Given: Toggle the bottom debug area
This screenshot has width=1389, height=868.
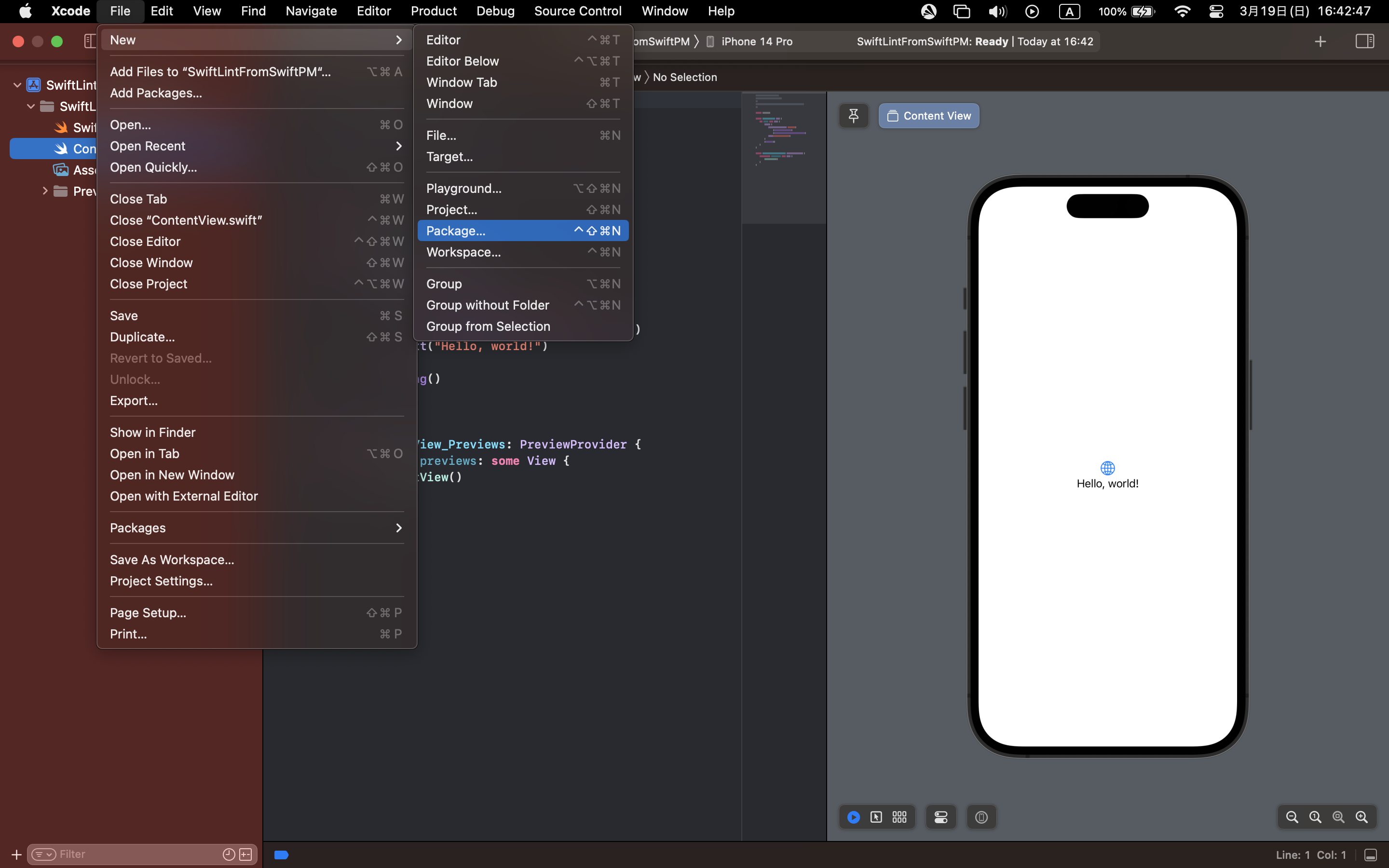Looking at the screenshot, I should tap(1370, 855).
